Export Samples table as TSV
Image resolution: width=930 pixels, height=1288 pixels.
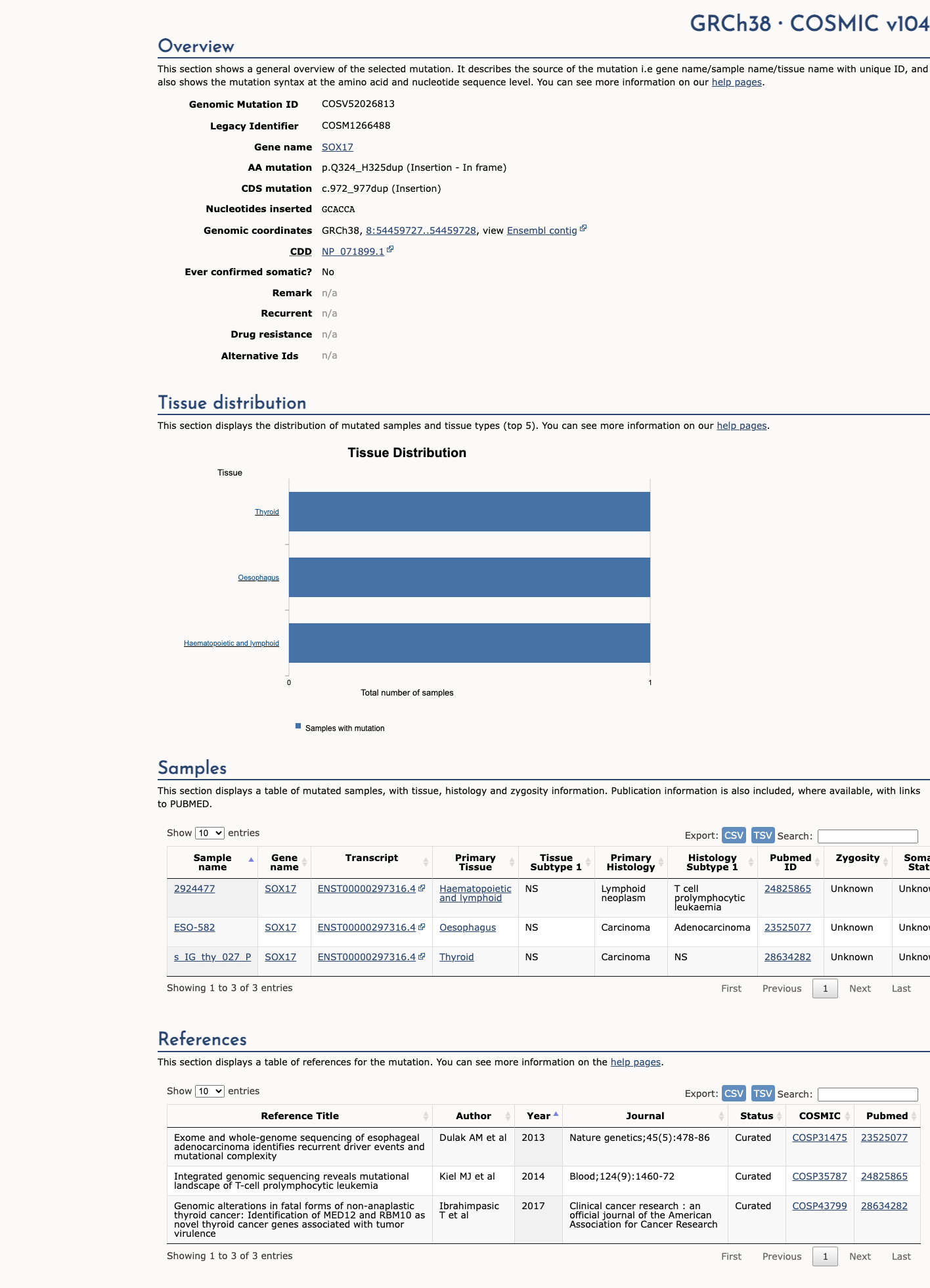click(x=763, y=835)
